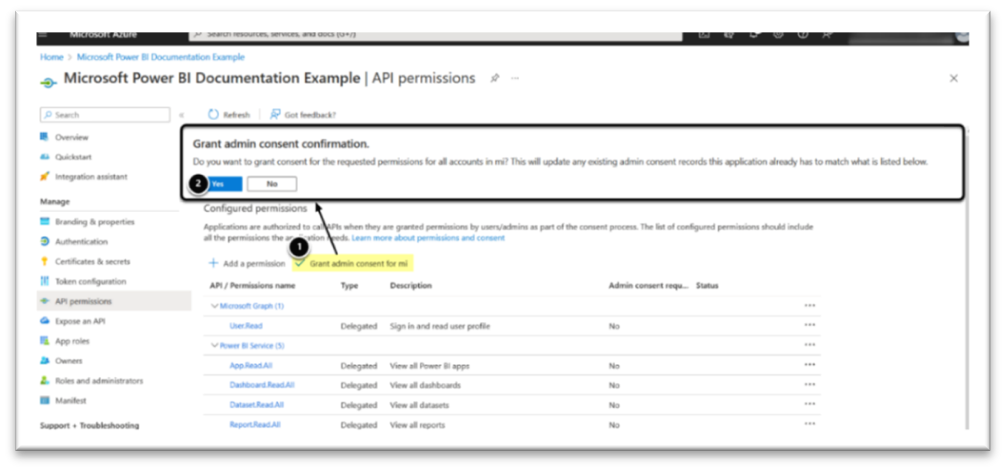Click No in the consent confirmation

(272, 184)
